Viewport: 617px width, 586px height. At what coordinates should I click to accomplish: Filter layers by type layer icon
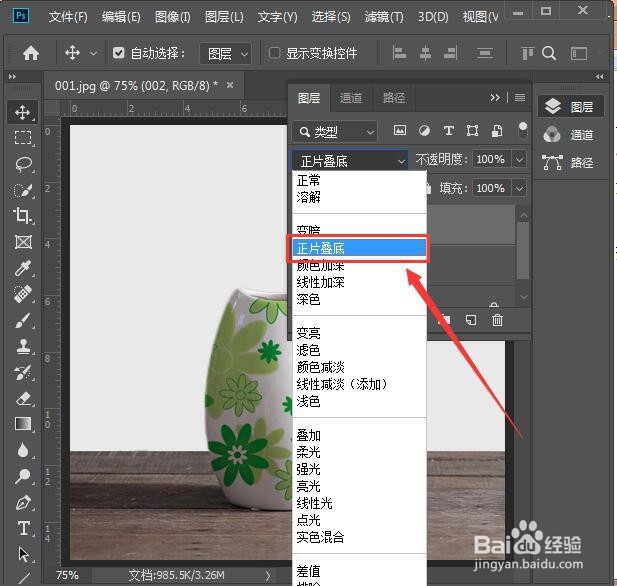pos(449,131)
